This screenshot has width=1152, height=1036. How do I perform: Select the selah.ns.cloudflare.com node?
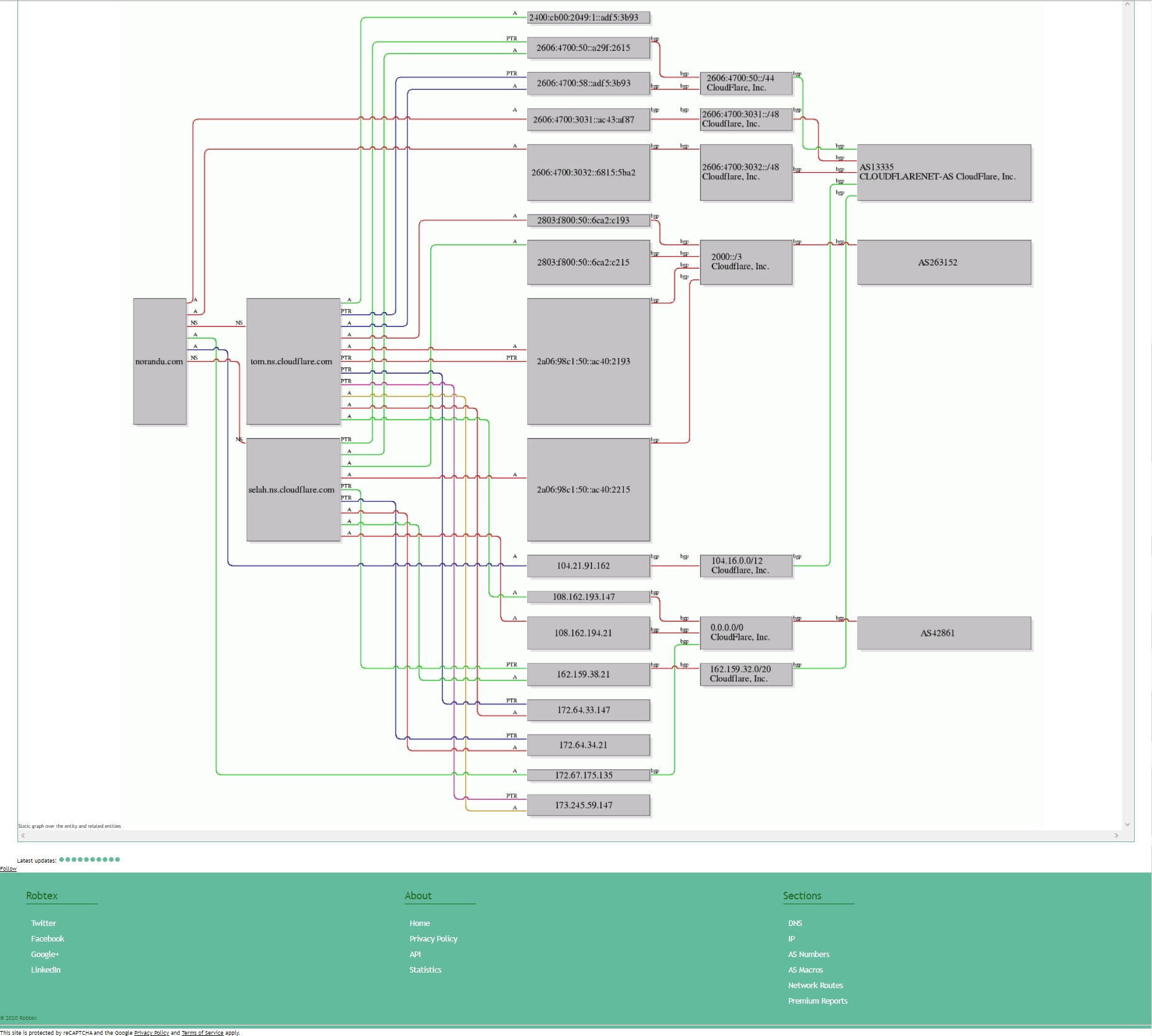pos(293,490)
